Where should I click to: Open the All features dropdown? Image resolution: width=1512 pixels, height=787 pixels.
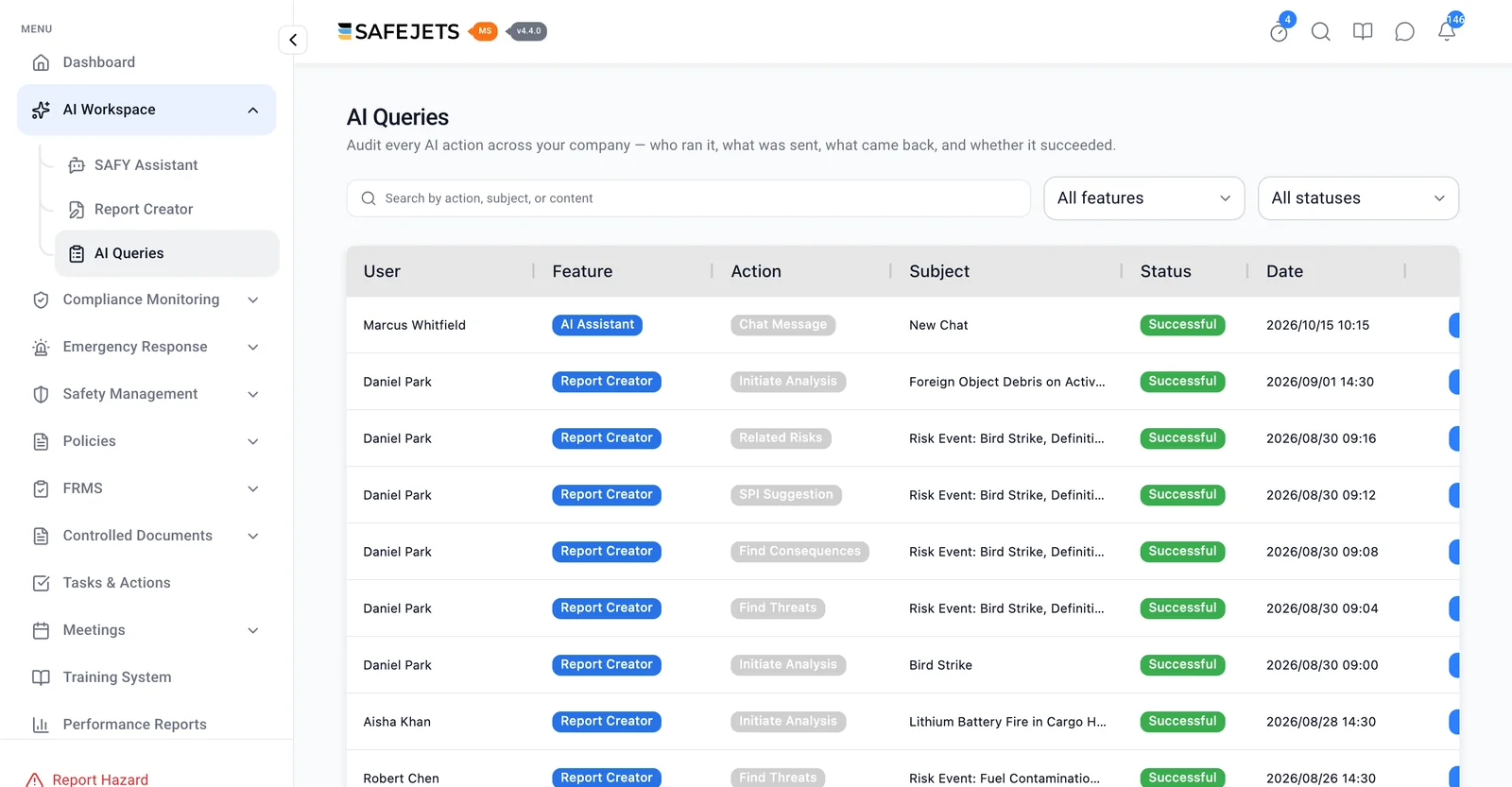click(x=1143, y=198)
